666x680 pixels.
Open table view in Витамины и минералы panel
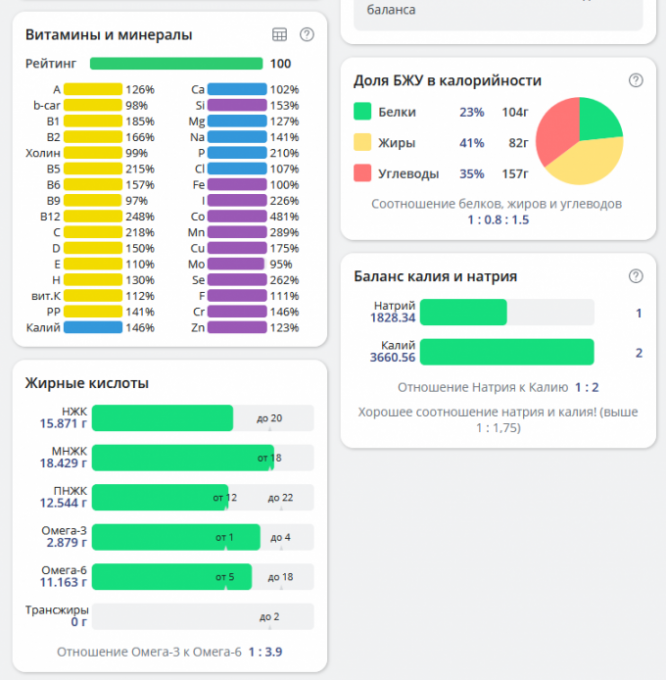pyautogui.click(x=280, y=35)
